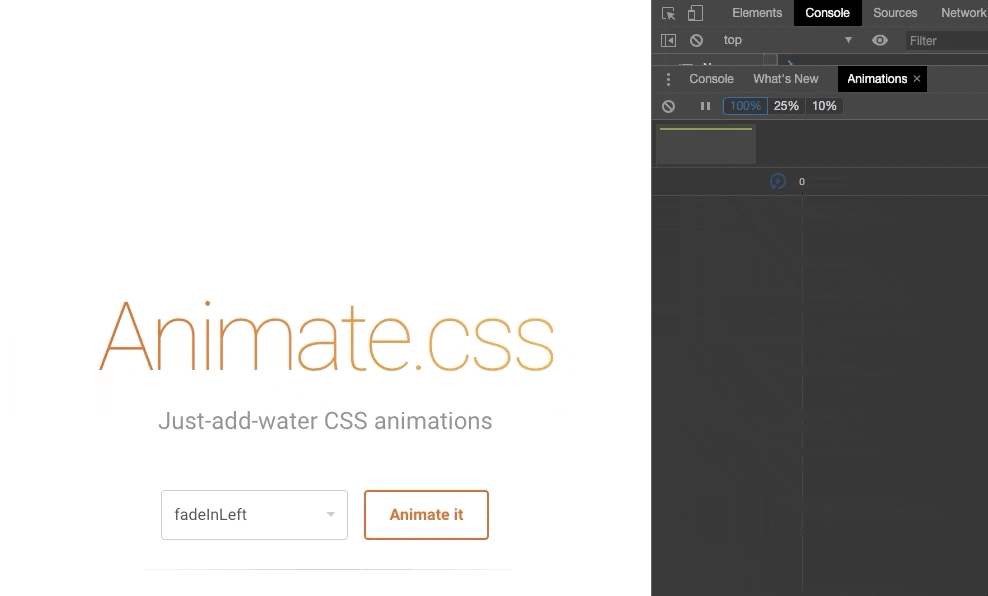Switch to the Console main tab
Screen dimensions: 988x596
pos(827,13)
